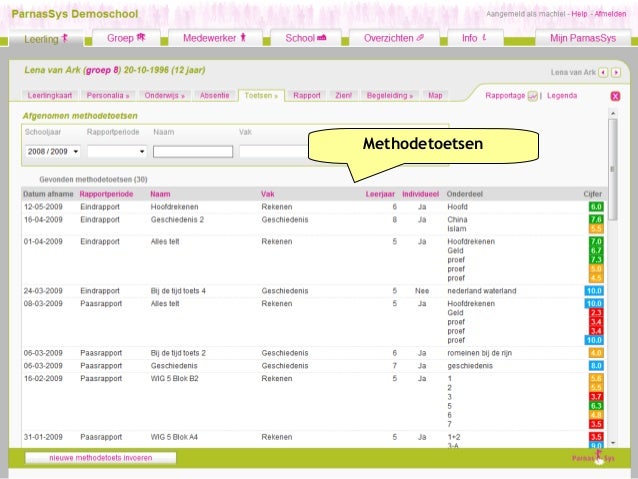Switch to the Rapport sub-tab
Screen dimensions: 638x479
click(x=307, y=96)
